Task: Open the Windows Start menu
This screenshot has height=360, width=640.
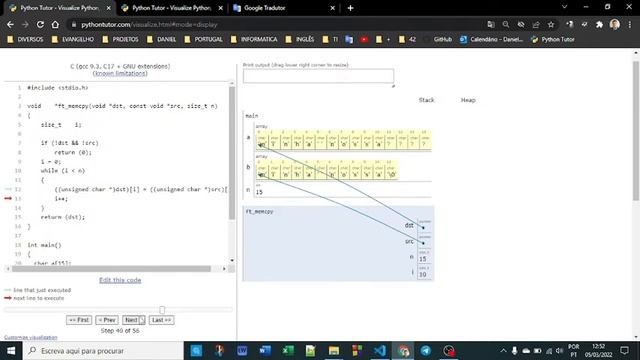Action: tap(11, 351)
